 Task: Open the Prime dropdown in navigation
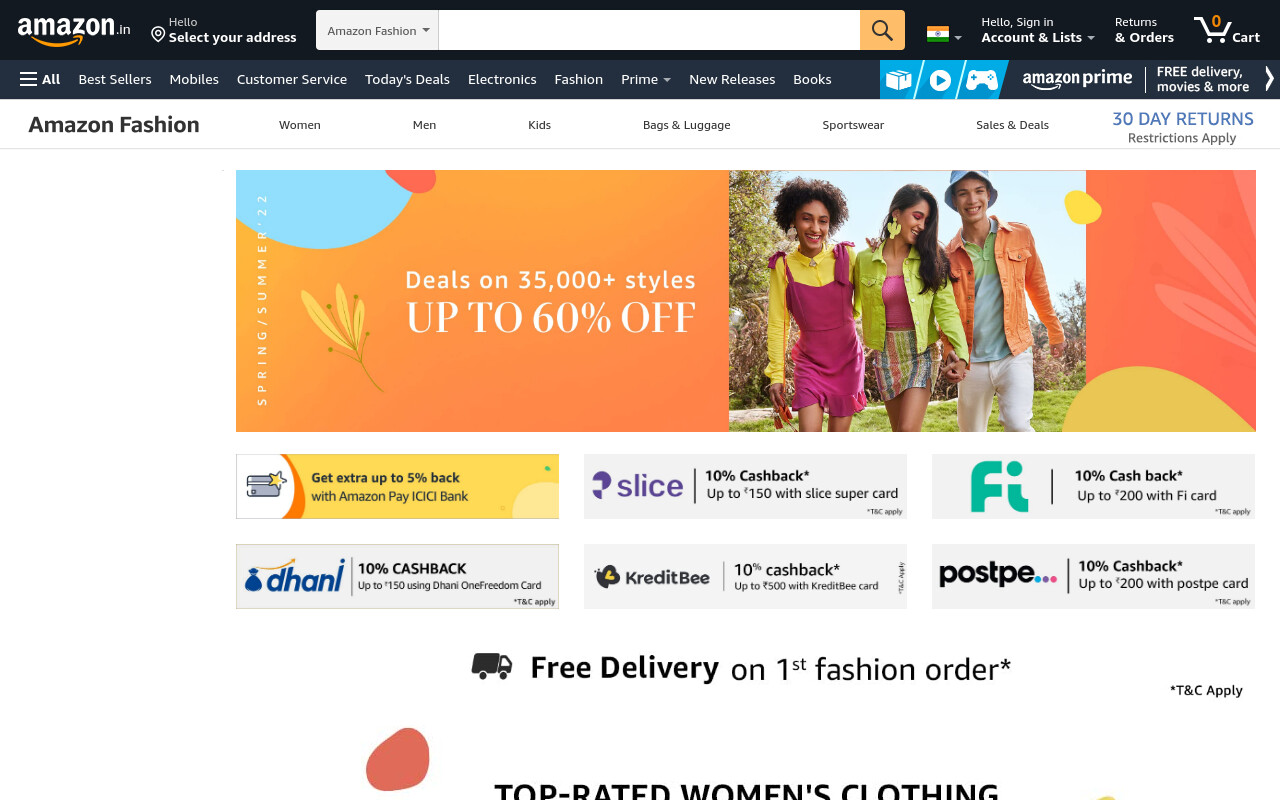click(x=646, y=79)
